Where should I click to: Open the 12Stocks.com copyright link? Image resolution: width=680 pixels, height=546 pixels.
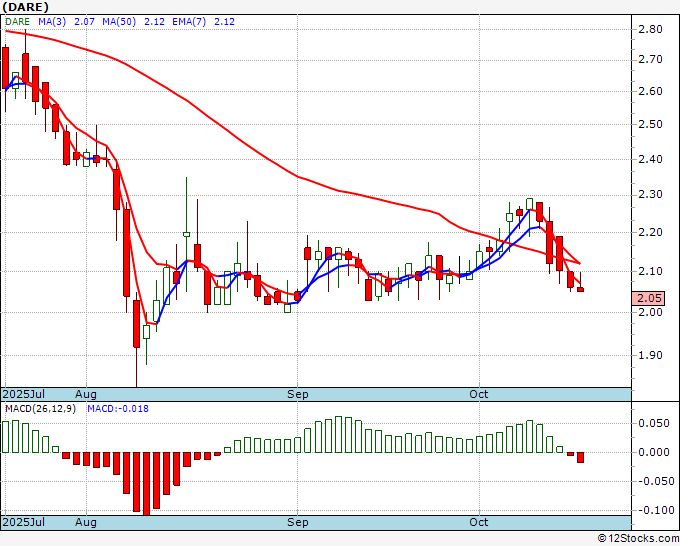(x=638, y=539)
